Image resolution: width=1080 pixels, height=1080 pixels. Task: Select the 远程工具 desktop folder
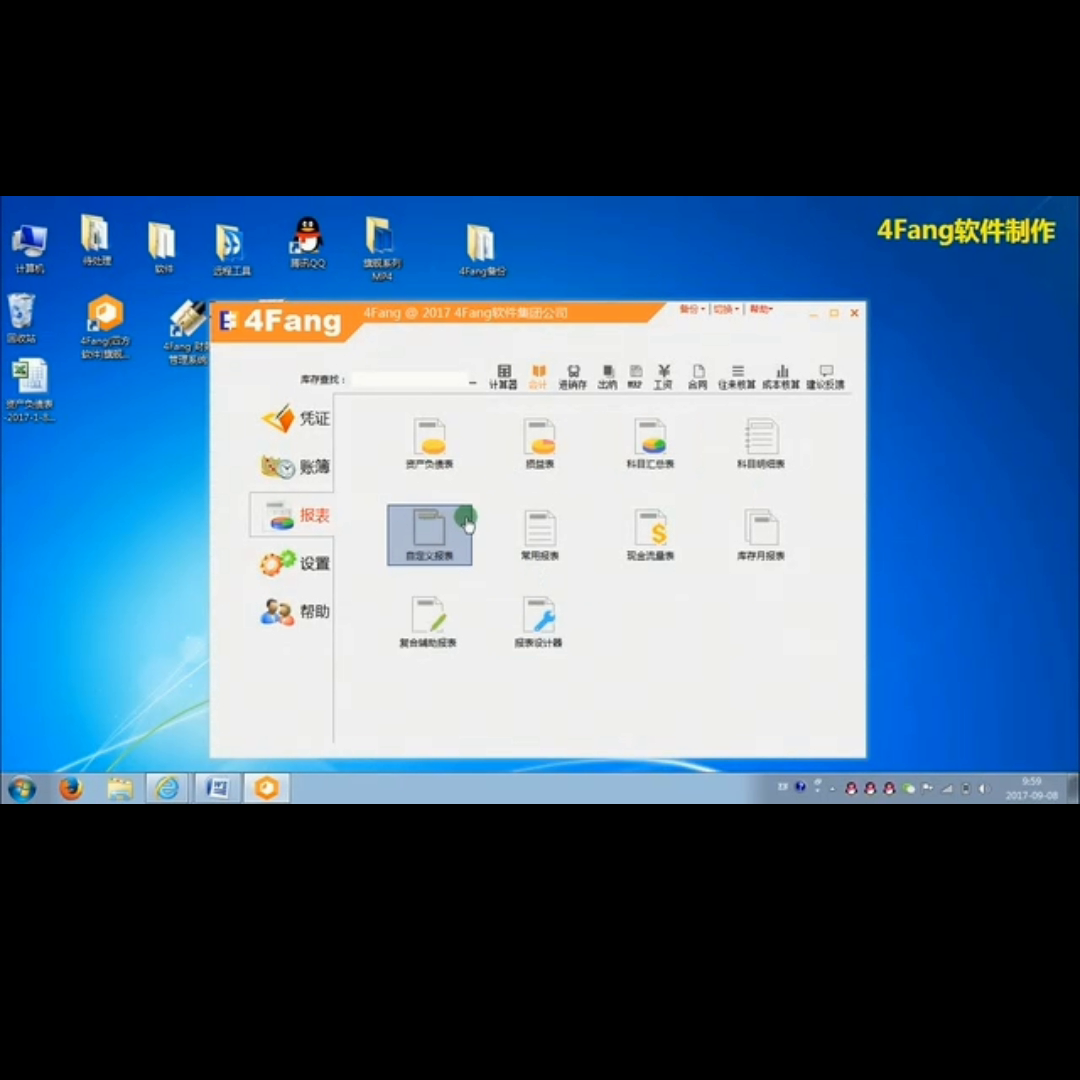coord(231,250)
